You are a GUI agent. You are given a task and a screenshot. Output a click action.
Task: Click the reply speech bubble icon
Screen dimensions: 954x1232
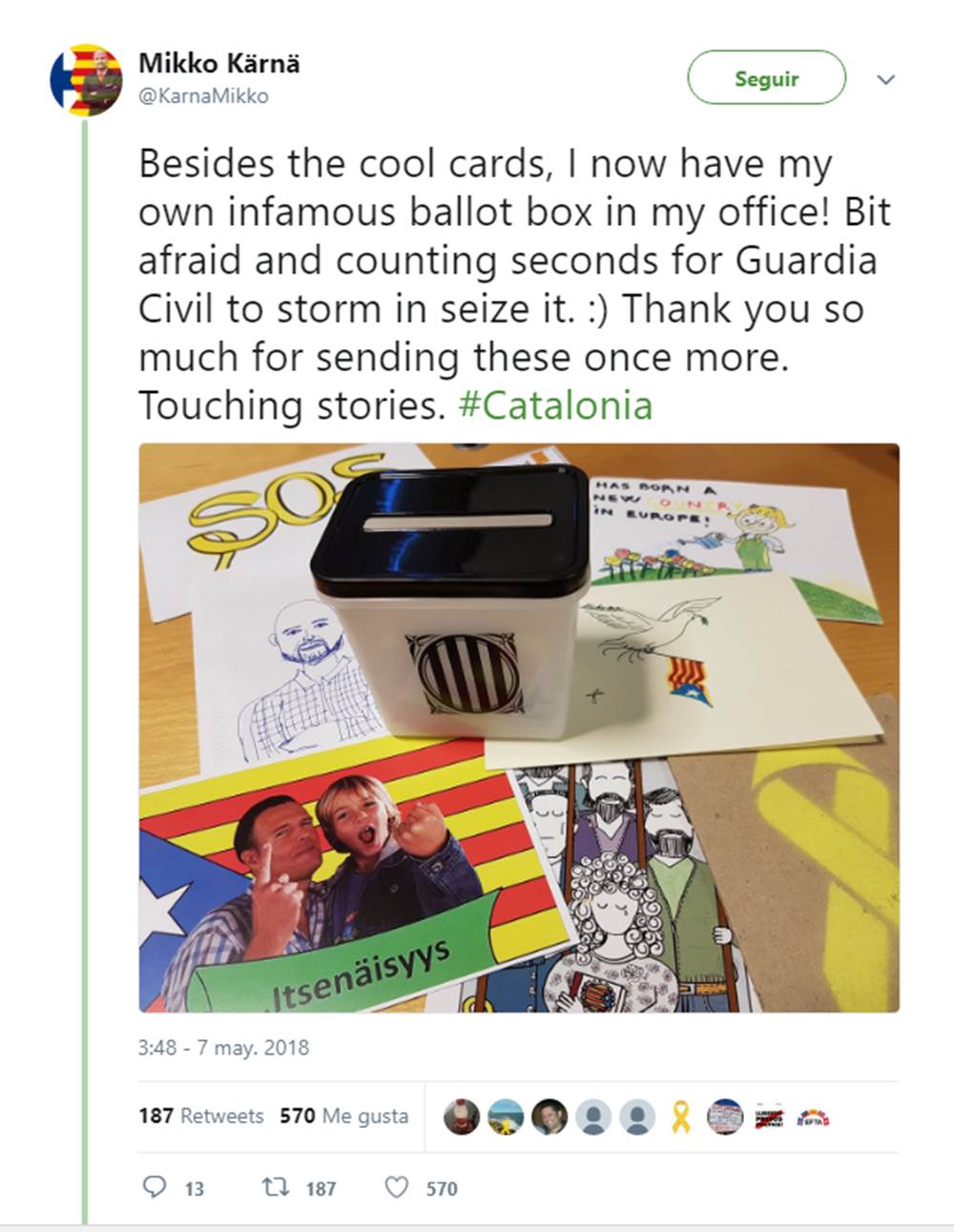(155, 1187)
